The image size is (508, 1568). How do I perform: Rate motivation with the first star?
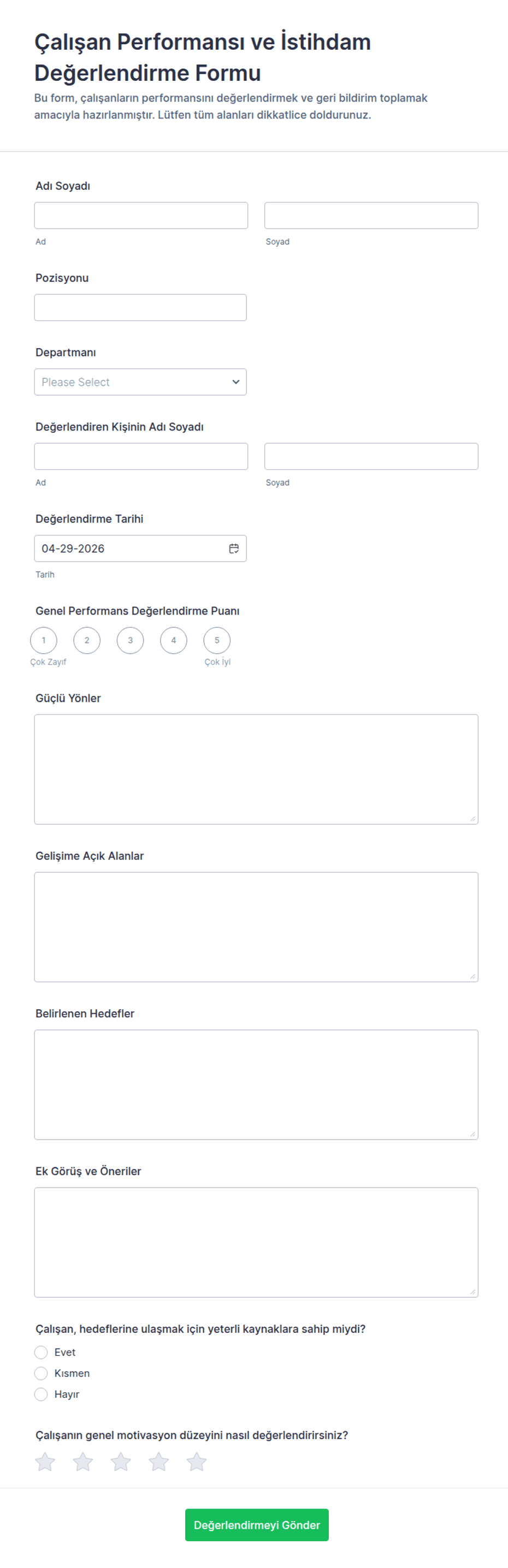pos(45,1462)
